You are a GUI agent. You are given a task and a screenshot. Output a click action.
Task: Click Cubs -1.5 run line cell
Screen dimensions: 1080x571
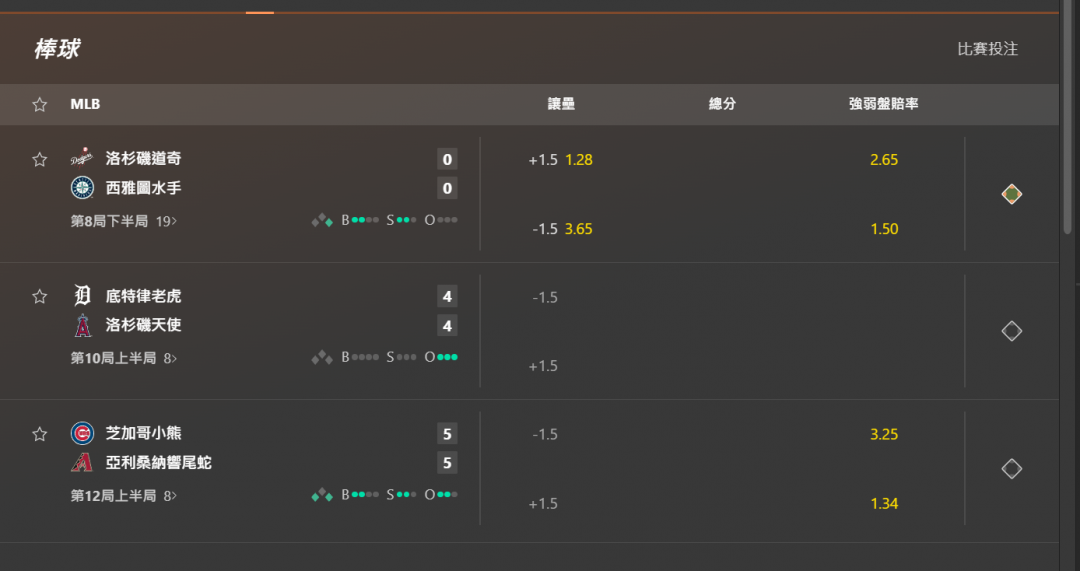coord(545,435)
